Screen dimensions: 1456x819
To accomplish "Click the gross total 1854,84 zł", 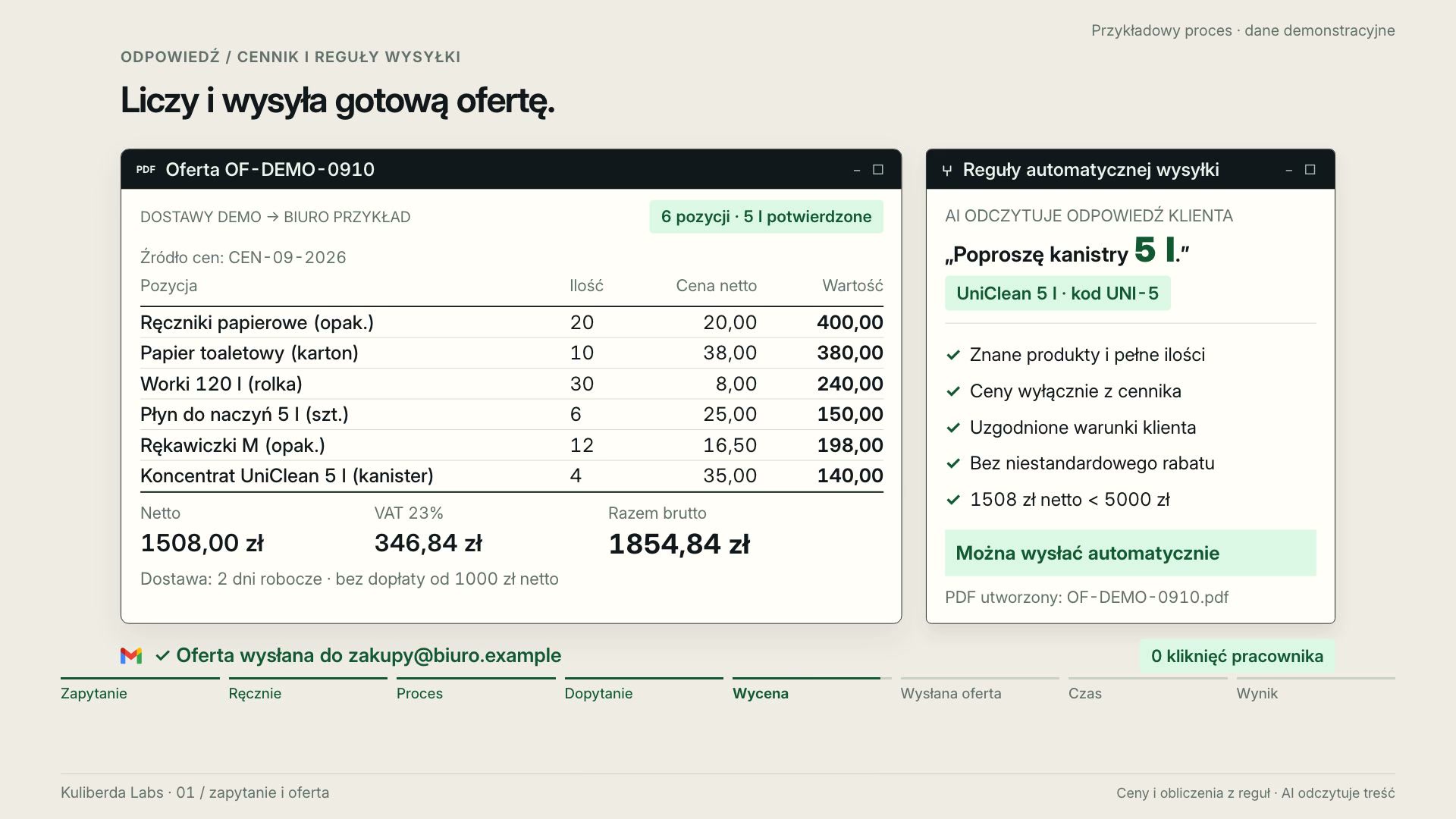I will [x=679, y=544].
